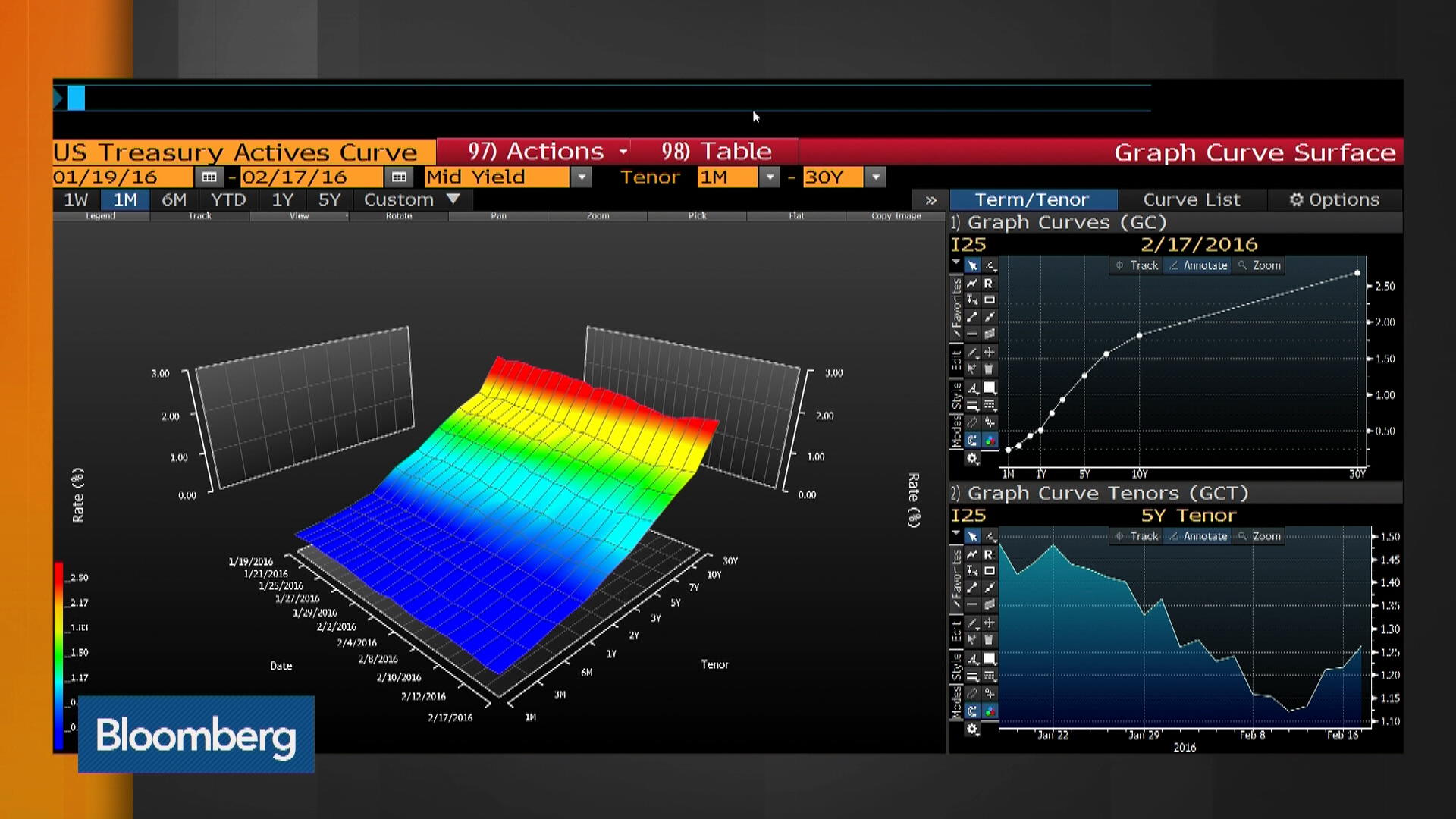Select the text annotation tool
Image resolution: width=1456 pixels, height=819 pixels.
(x=972, y=388)
